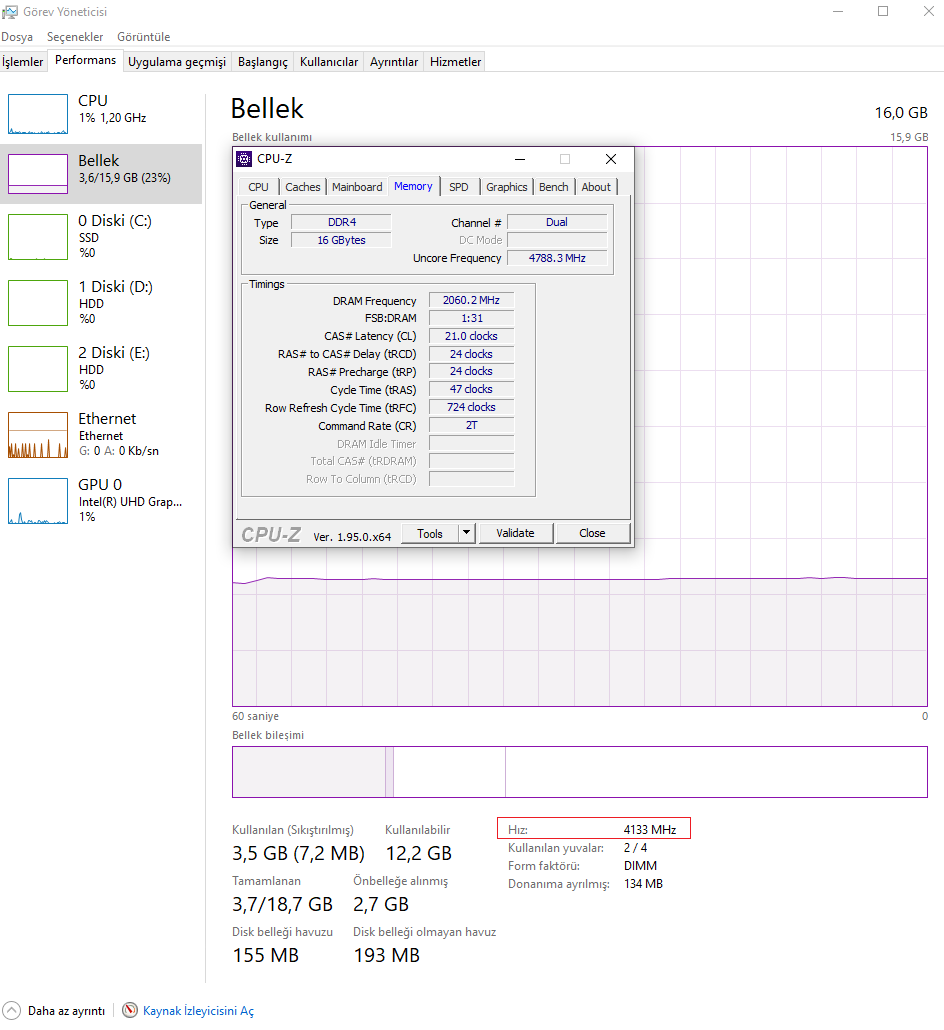Select the CPU performance graph thumbnail
This screenshot has width=944, height=1030.
37,114
